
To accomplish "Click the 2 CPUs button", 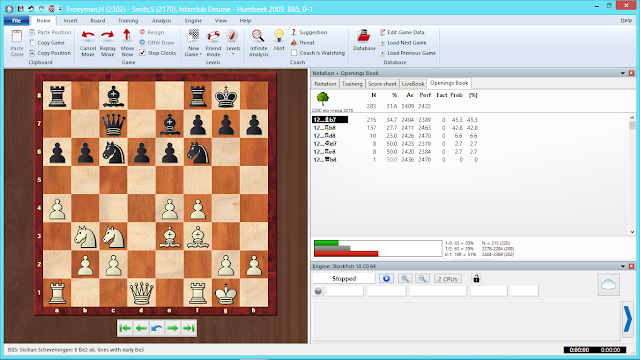I will (447, 279).
